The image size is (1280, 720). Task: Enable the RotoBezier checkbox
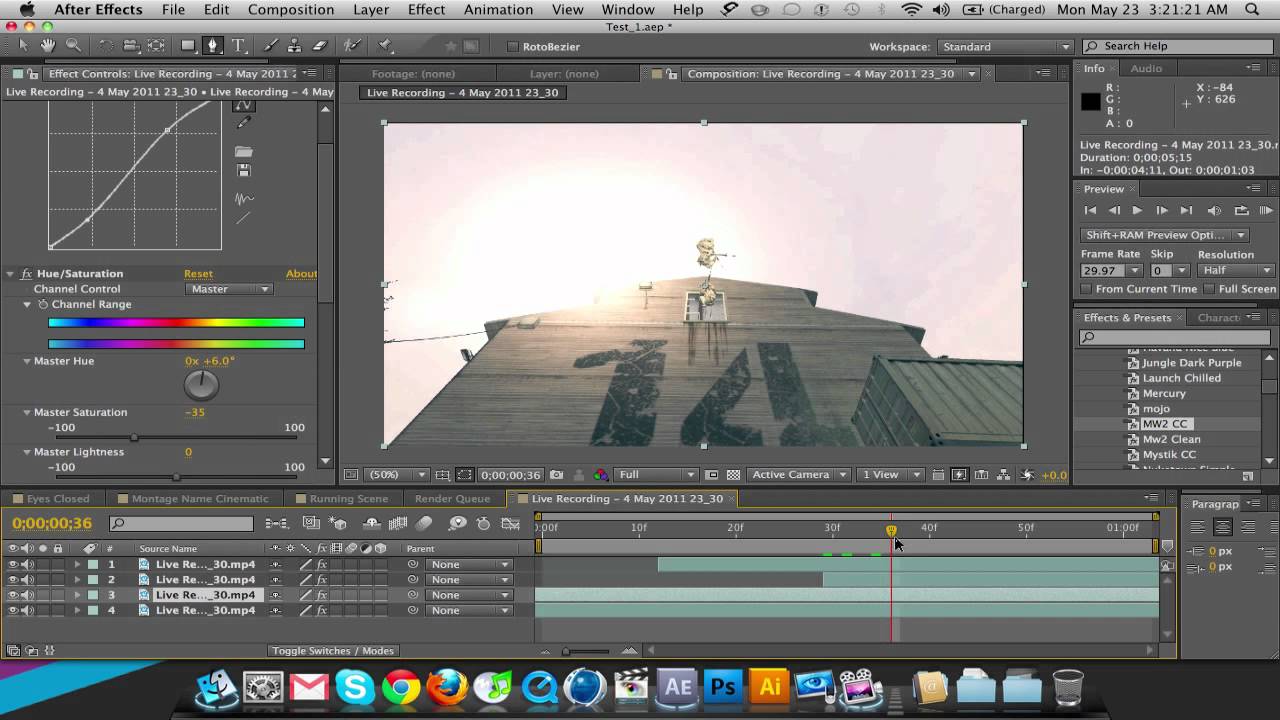[513, 47]
